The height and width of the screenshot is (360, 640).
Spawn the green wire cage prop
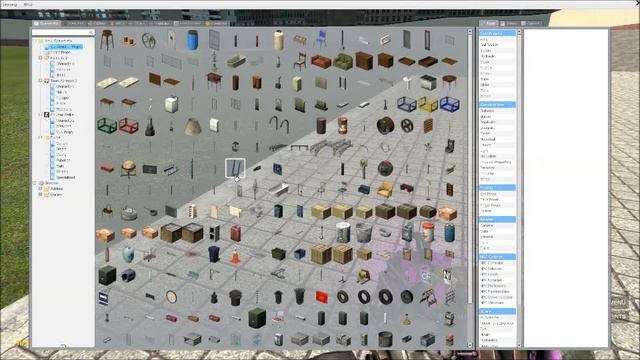pos(107,125)
